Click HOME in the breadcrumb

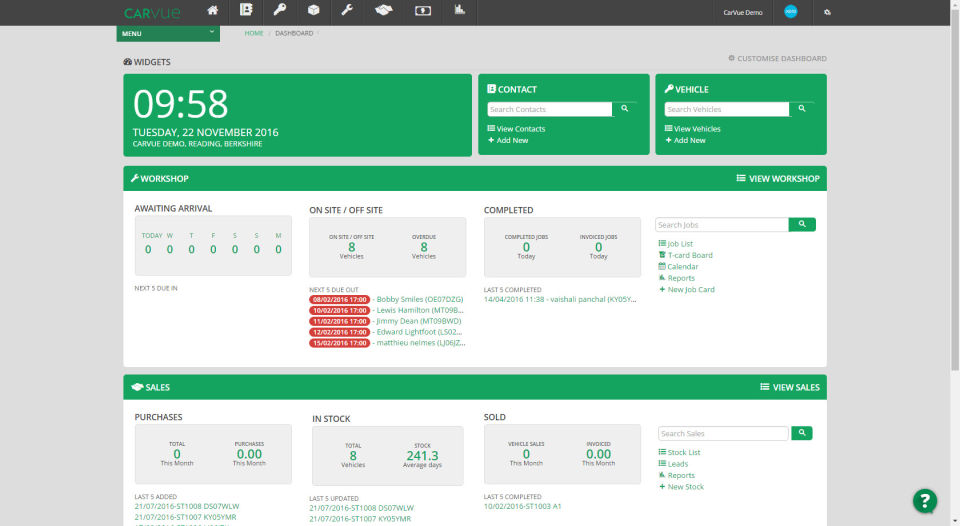click(x=254, y=33)
